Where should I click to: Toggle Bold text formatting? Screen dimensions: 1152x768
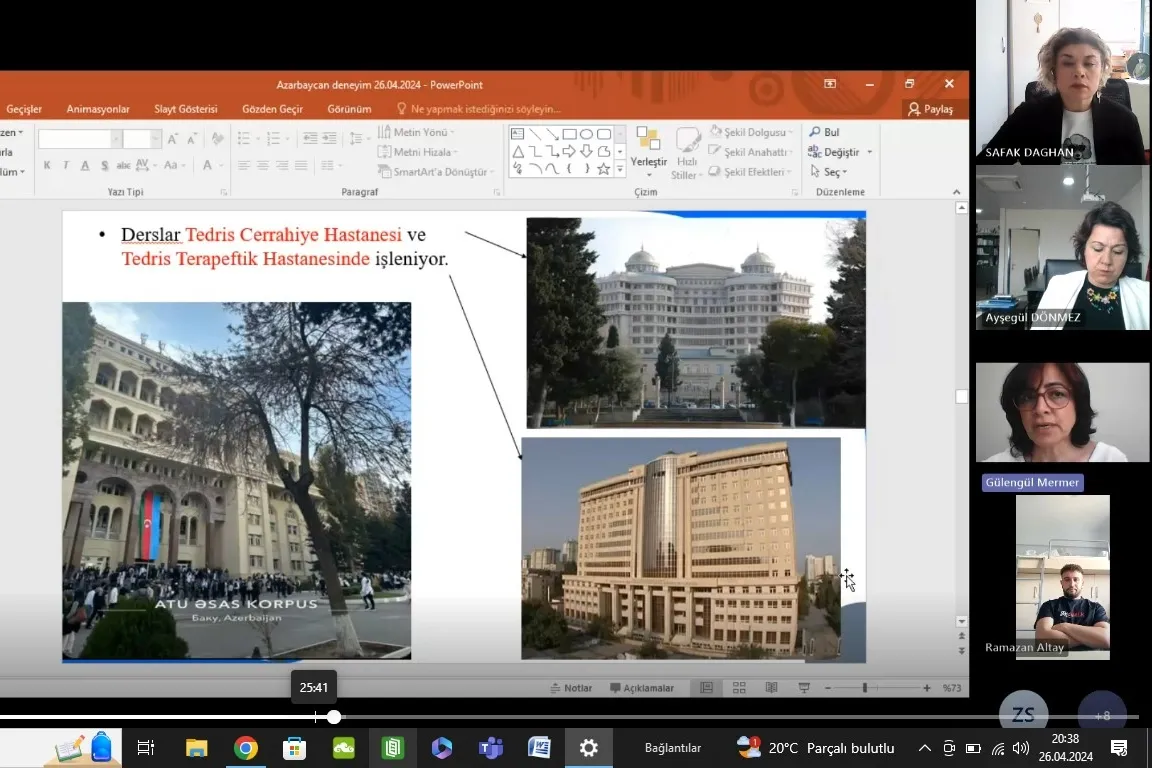(x=47, y=166)
